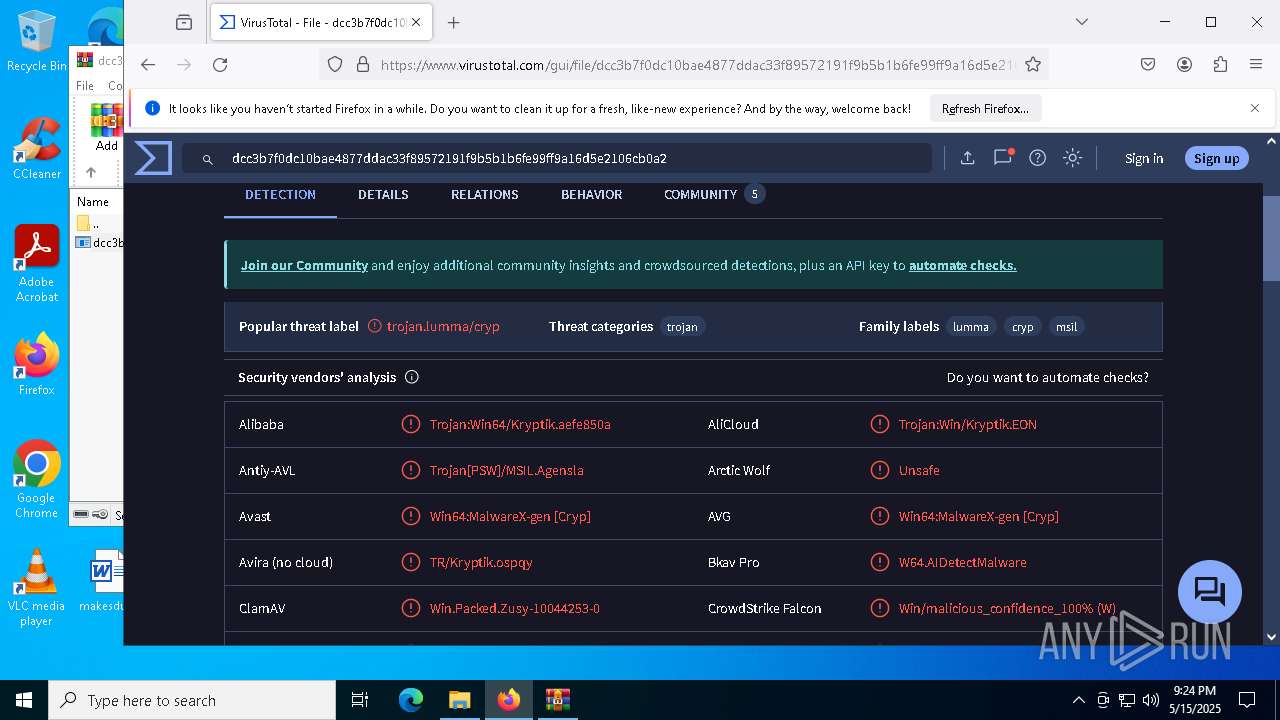
Task: Select ClamAV detection Win.Packed.Zusy-10044253-0
Action: (514, 608)
